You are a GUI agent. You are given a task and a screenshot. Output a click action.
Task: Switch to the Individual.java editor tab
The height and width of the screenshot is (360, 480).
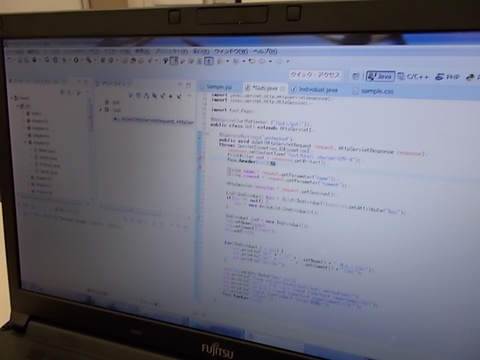click(x=315, y=90)
